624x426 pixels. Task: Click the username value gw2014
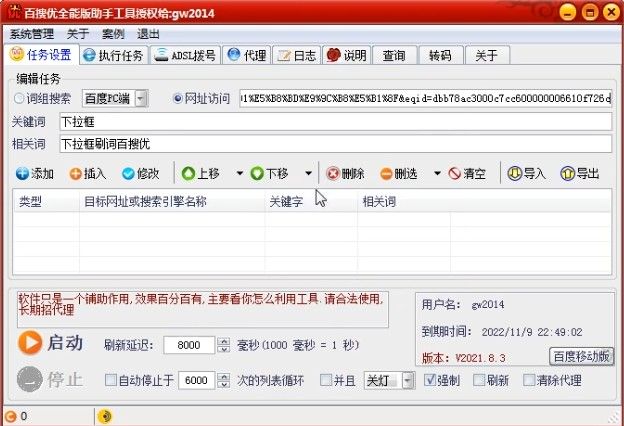[488, 305]
